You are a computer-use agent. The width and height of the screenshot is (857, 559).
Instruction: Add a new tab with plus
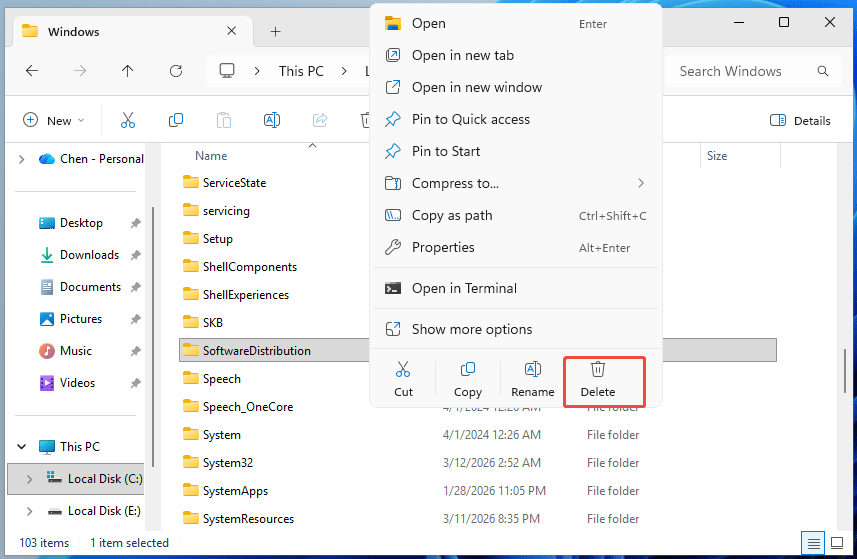click(x=275, y=32)
